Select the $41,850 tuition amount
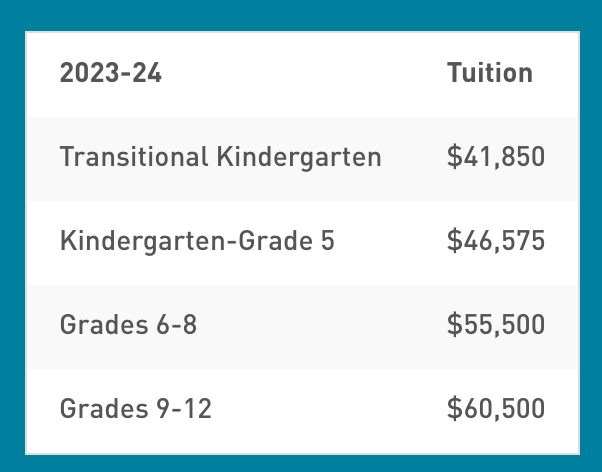This screenshot has height=472, width=602. 495,157
